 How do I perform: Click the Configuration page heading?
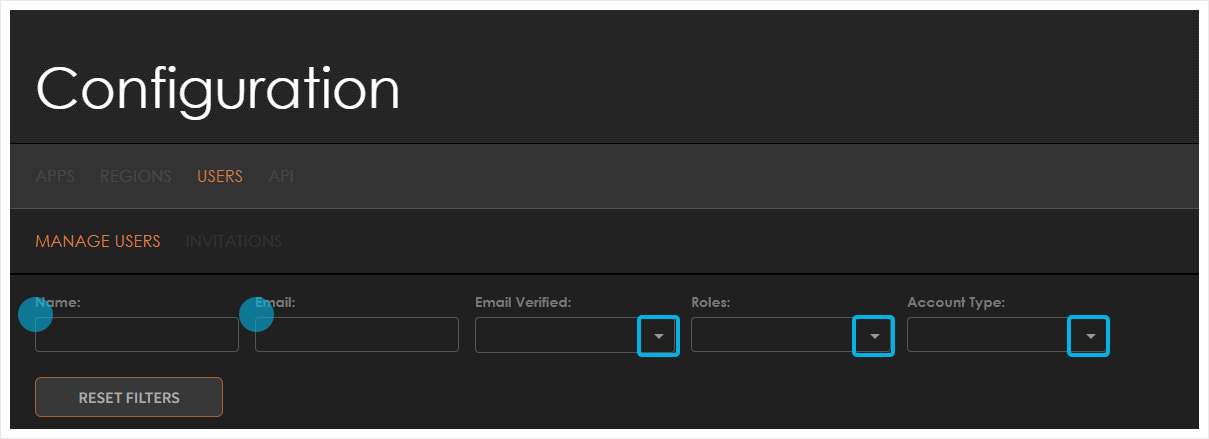pyautogui.click(x=218, y=88)
